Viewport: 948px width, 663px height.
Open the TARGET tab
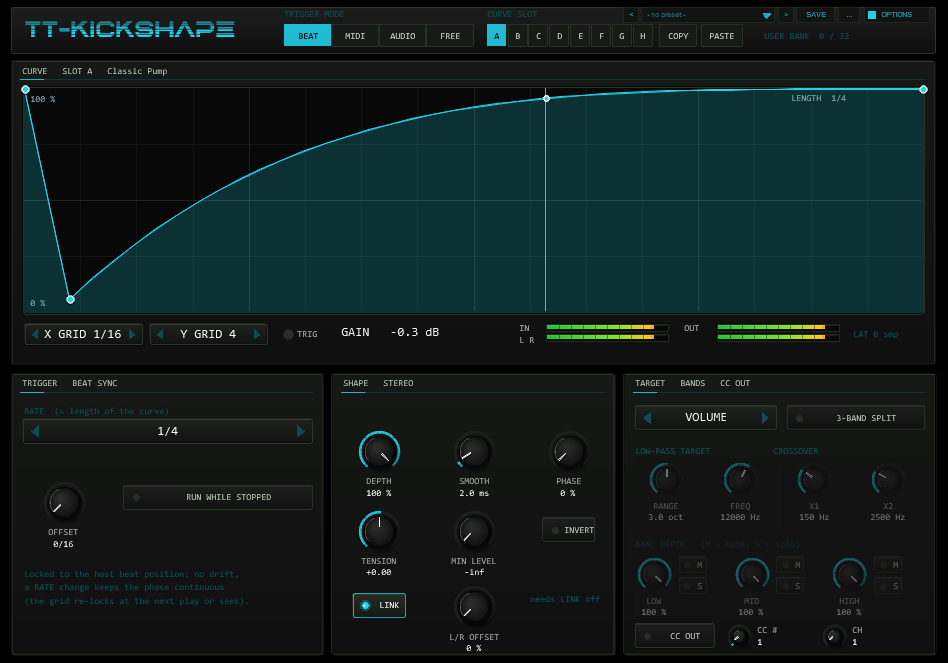(650, 383)
